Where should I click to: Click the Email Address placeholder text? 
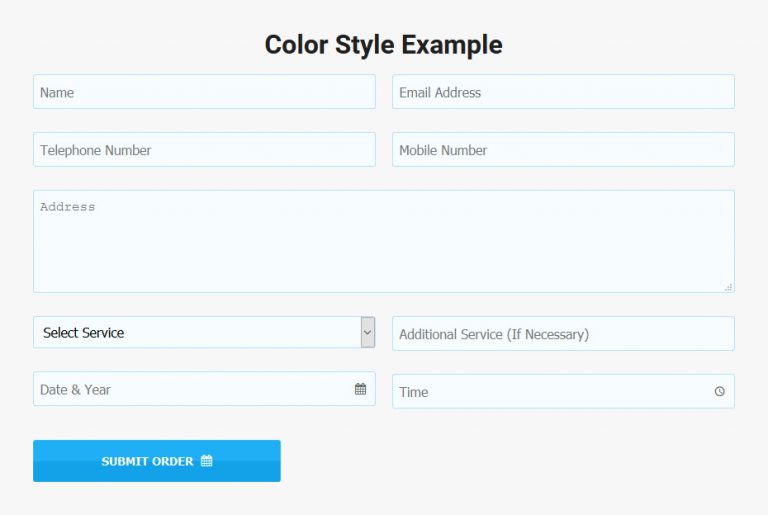tap(440, 92)
